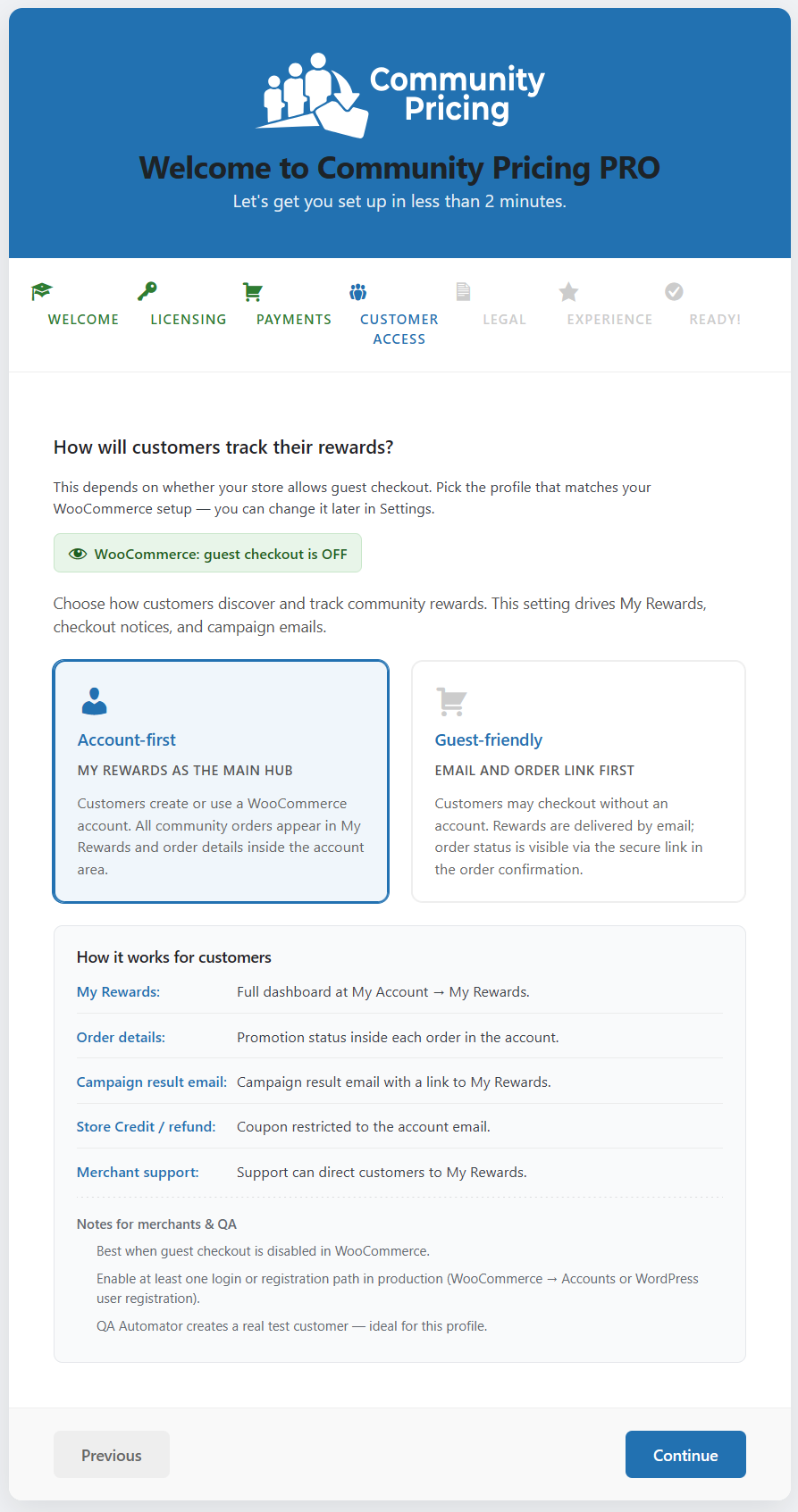Click the Community Pricing logo

[x=399, y=96]
